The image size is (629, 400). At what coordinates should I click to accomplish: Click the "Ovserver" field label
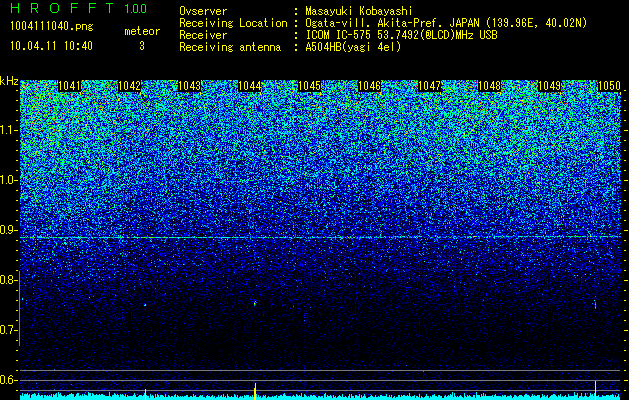tap(203, 11)
